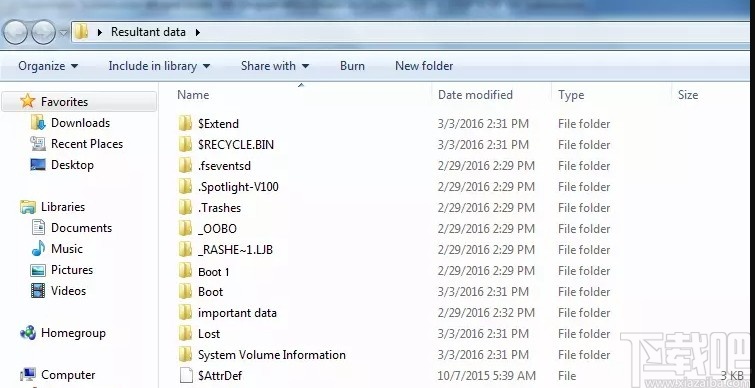Sort by the Size column header

point(688,95)
